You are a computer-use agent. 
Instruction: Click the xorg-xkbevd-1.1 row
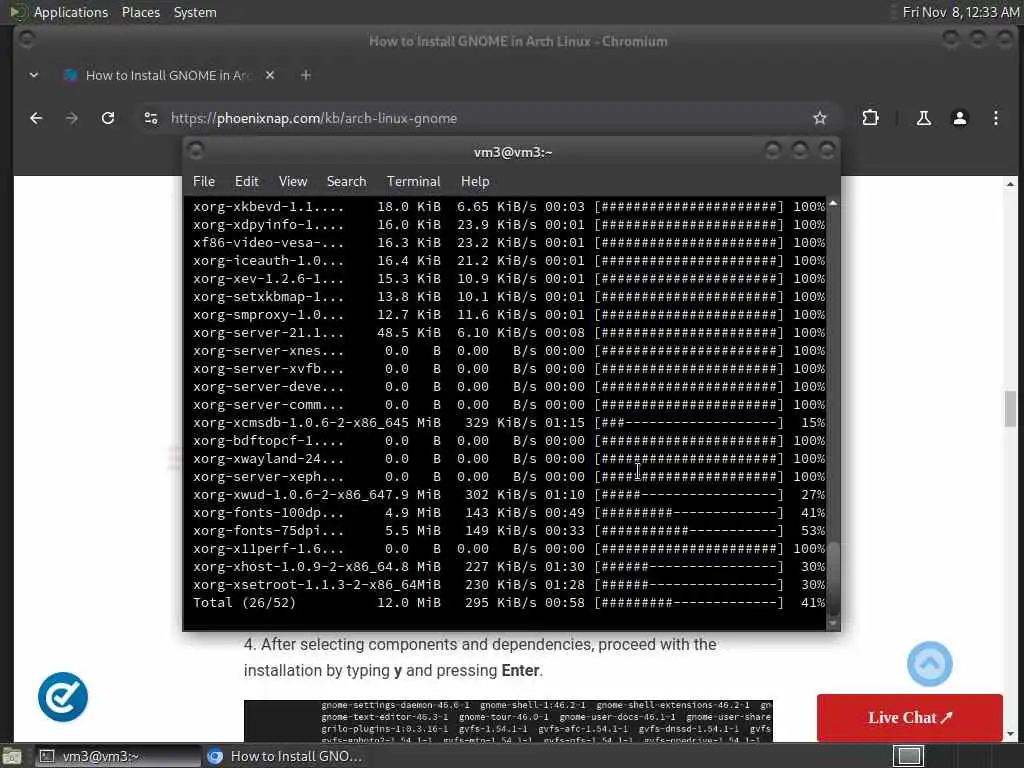509,206
